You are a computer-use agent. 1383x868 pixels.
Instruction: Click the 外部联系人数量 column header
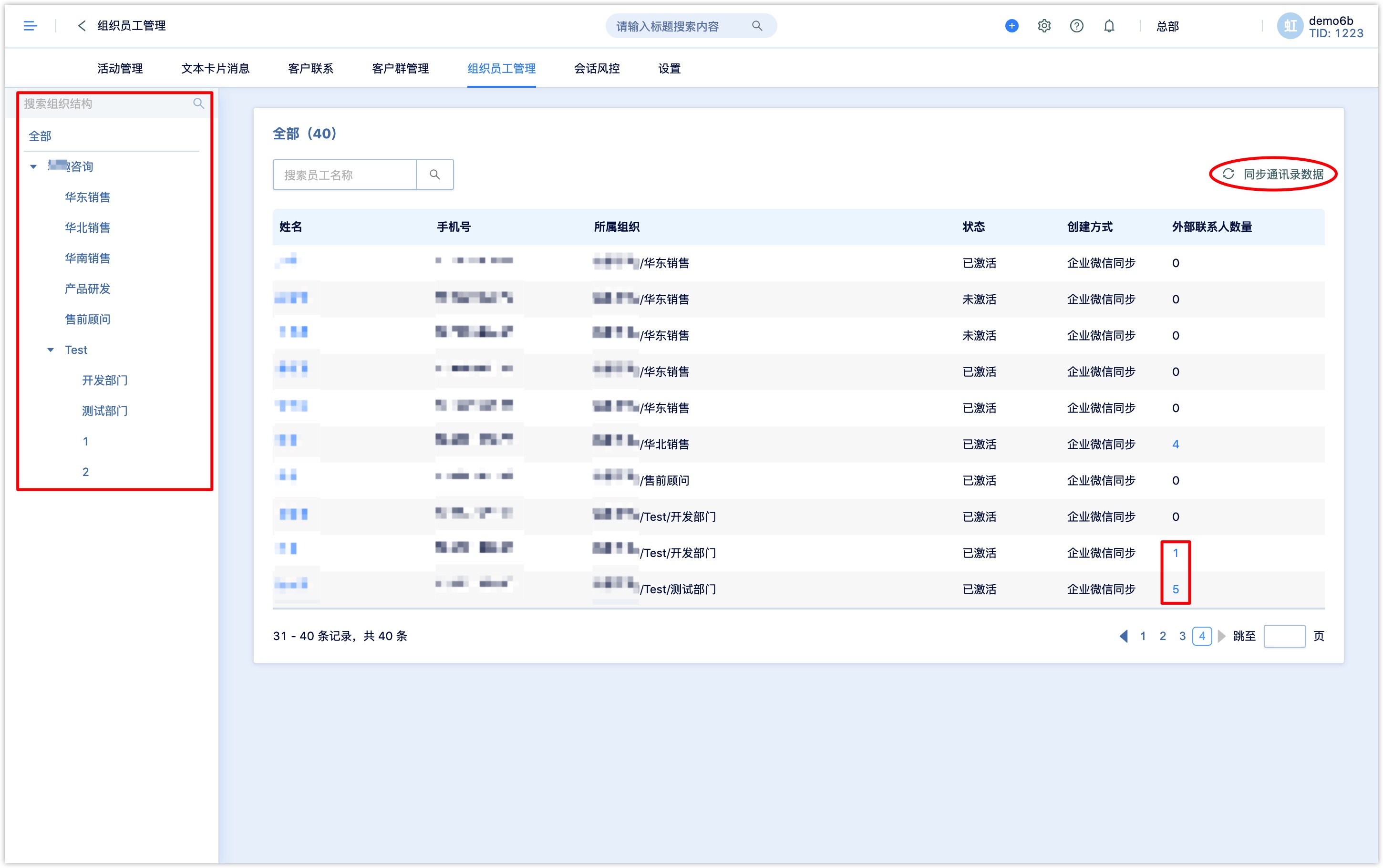[1211, 227]
